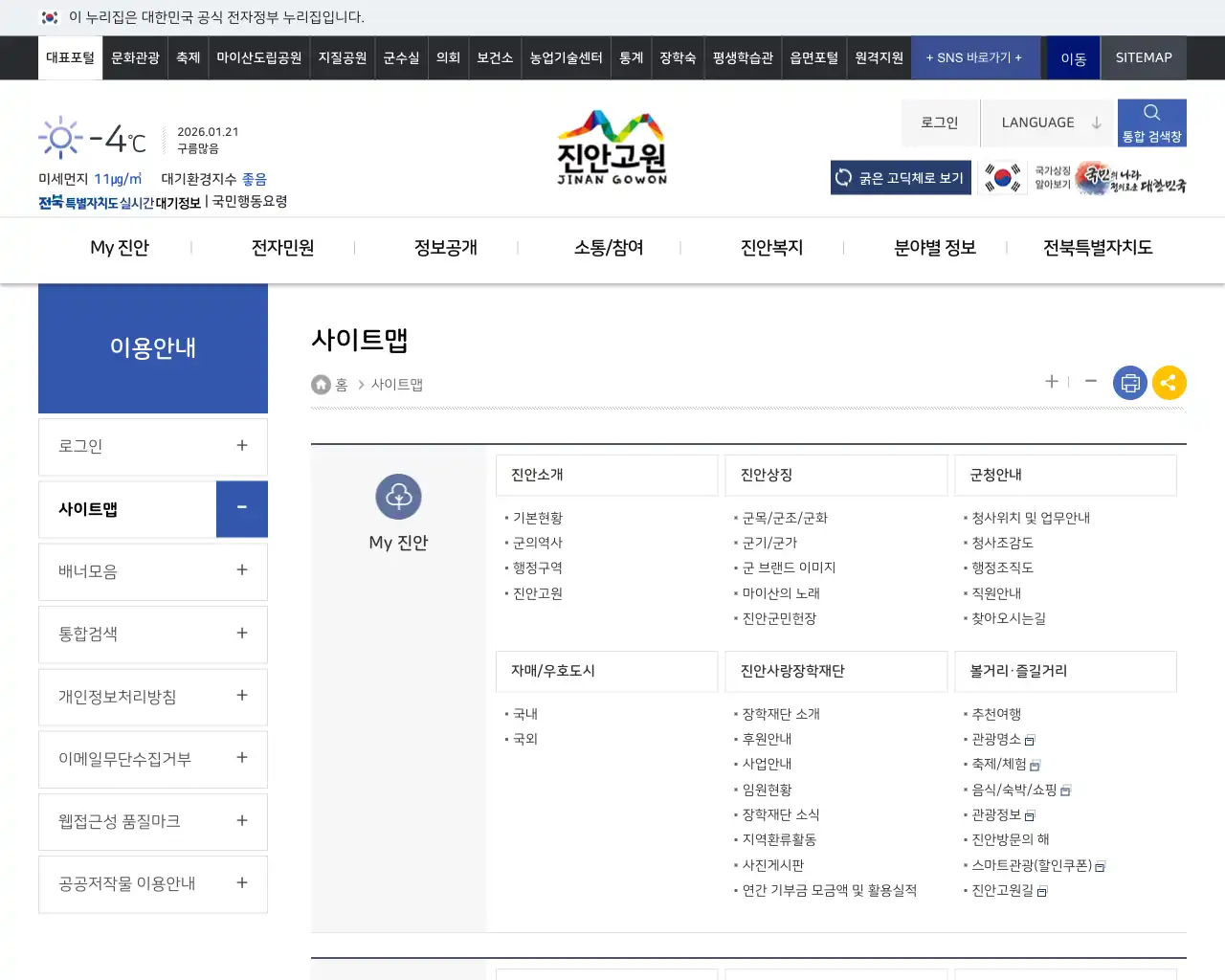This screenshot has height=980, width=1225.
Task: Follow the 기본현황 link under 진안소개
Action: tap(538, 518)
